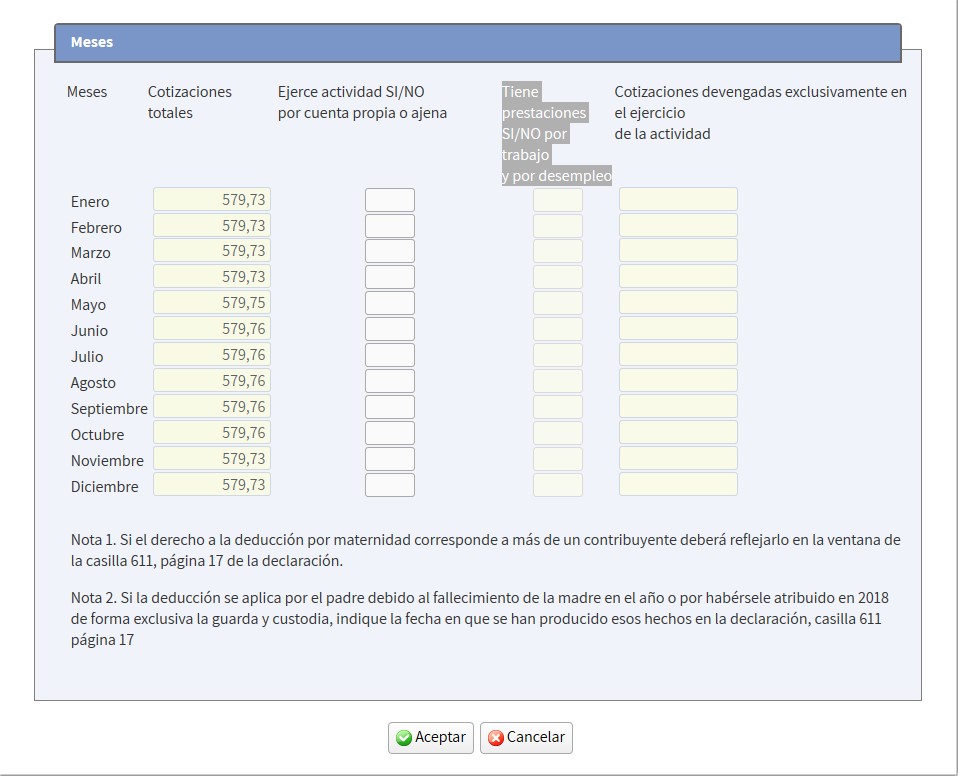
Task: Select the Septiembre activity SI/NO field
Action: [x=389, y=407]
